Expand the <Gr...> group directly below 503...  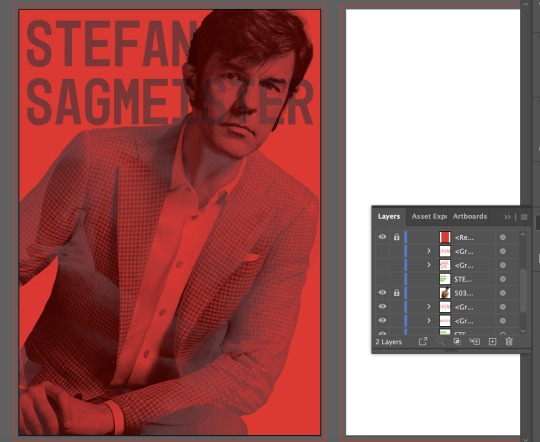[x=429, y=306]
